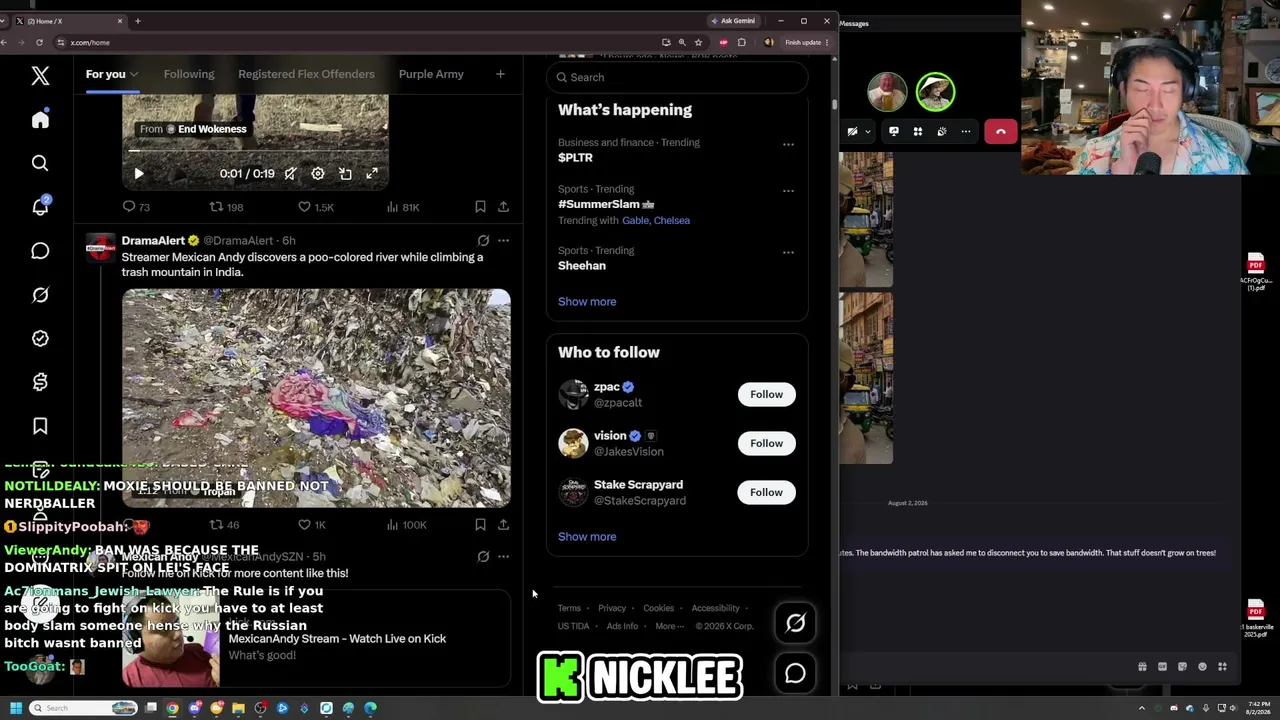Reply to the post with 73 replies
1280x720 pixels.
(x=136, y=207)
